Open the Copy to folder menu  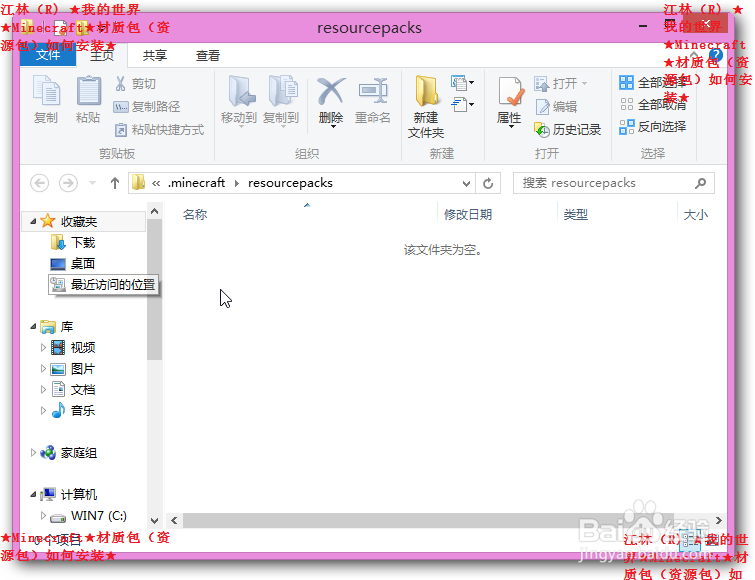[281, 100]
